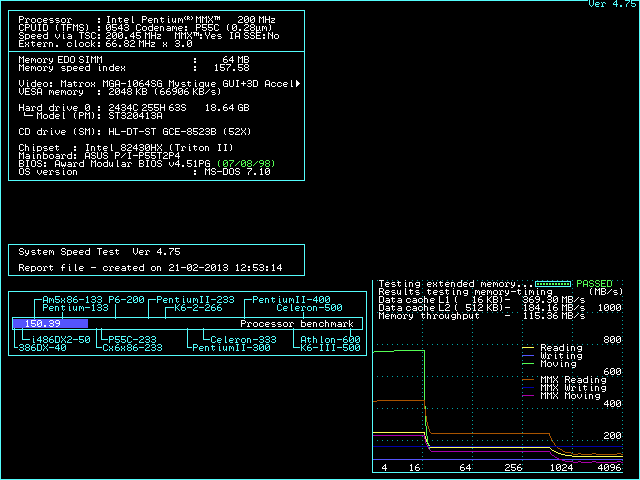Click the extended memory test progress bar
This screenshot has height=480, width=640.
click(x=553, y=284)
